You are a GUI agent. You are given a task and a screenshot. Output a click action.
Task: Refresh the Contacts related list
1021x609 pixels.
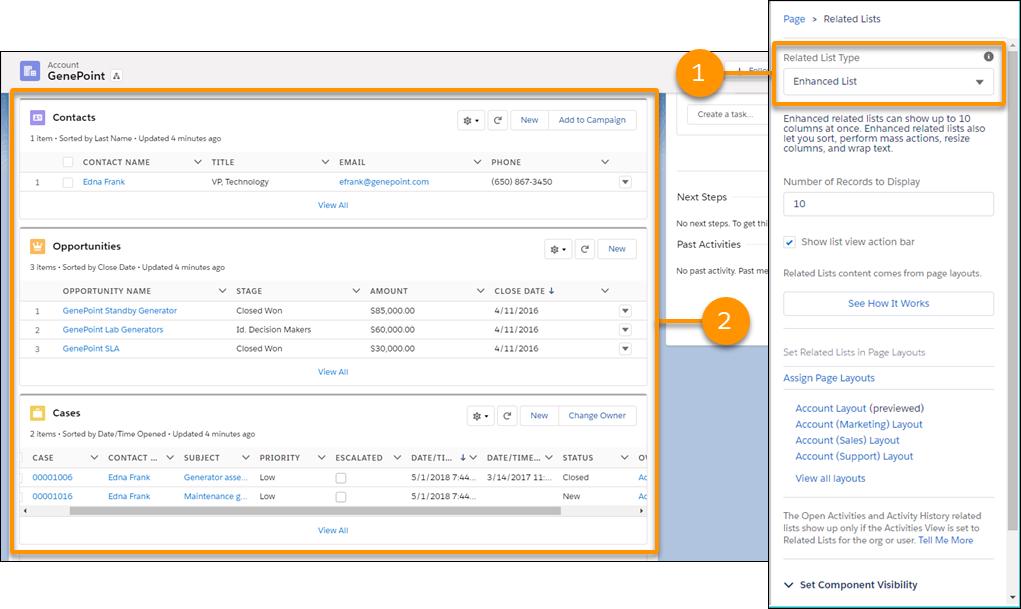(x=497, y=120)
